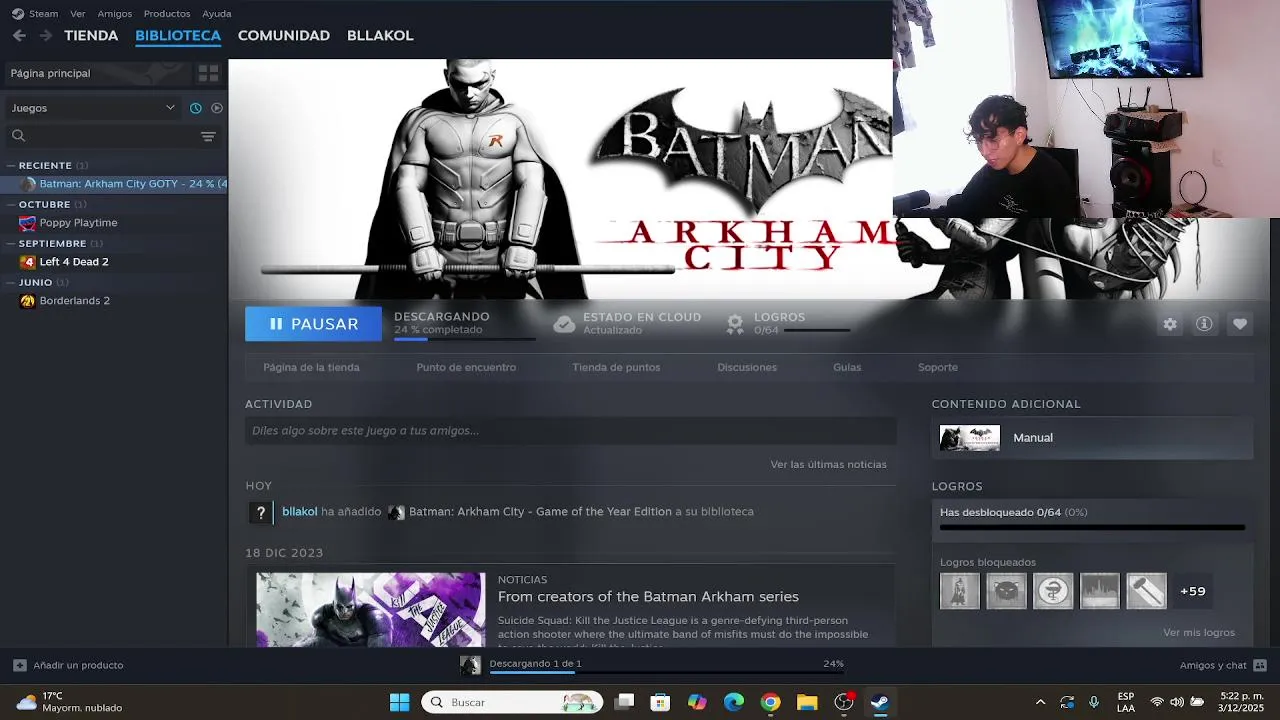The width and height of the screenshot is (1280, 720).
Task: Go back with the left arrow
Action: [x=19, y=35]
